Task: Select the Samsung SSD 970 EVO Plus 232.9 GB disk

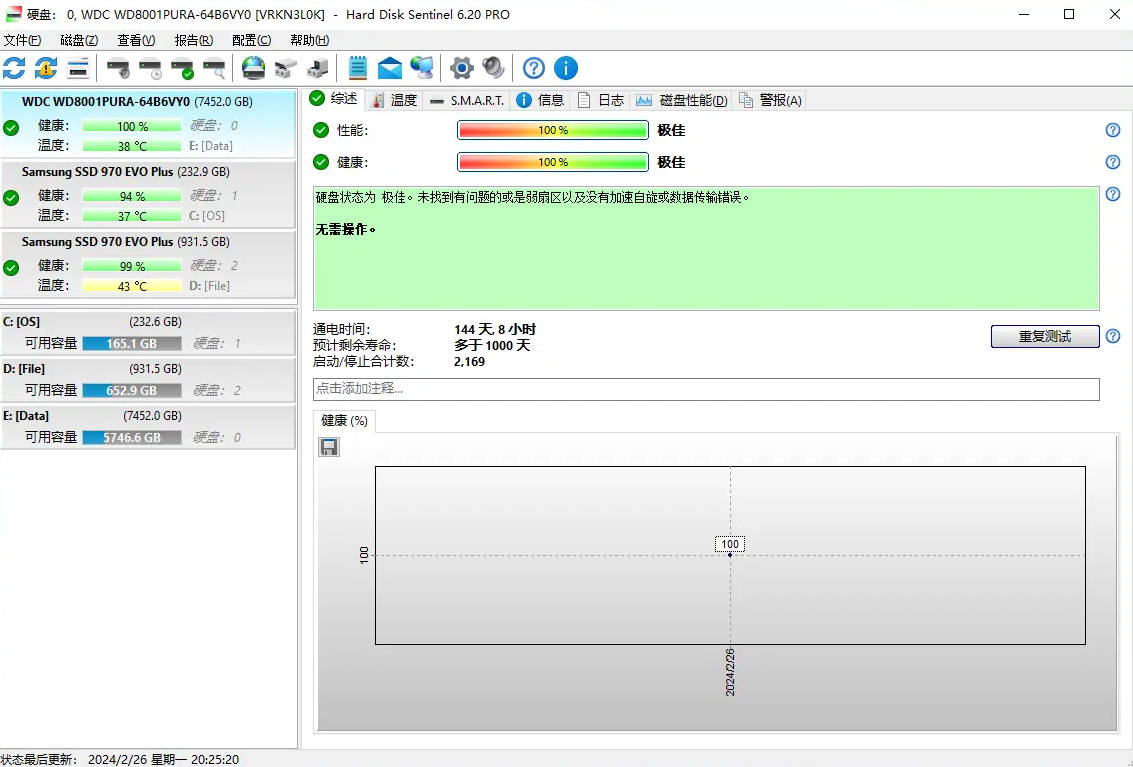Action: click(x=148, y=194)
